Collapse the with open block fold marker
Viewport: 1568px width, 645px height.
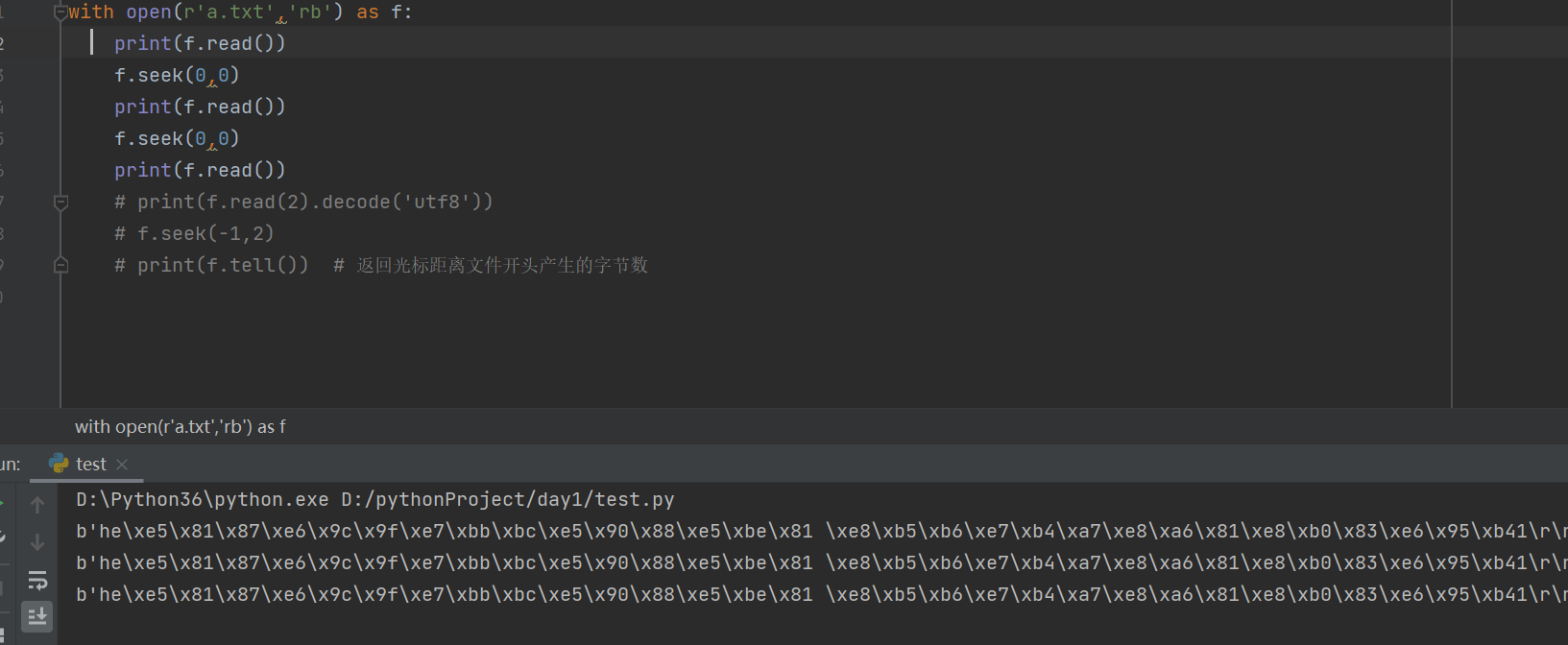click(x=60, y=12)
